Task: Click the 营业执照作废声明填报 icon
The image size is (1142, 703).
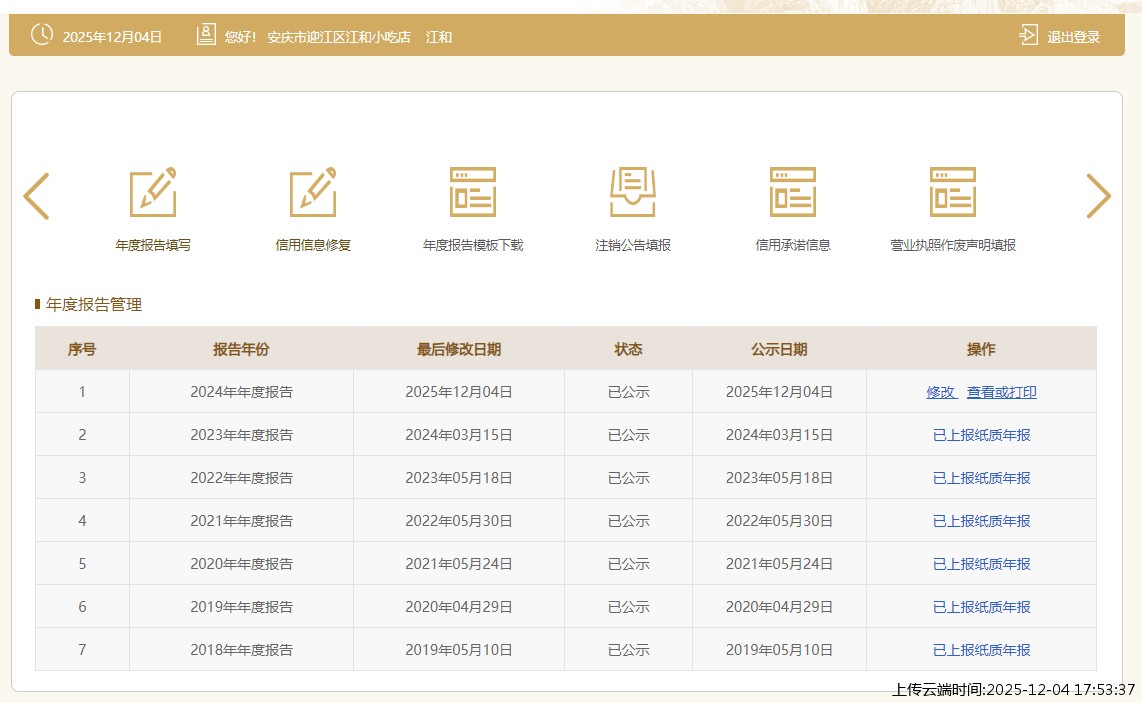Action: coord(953,193)
